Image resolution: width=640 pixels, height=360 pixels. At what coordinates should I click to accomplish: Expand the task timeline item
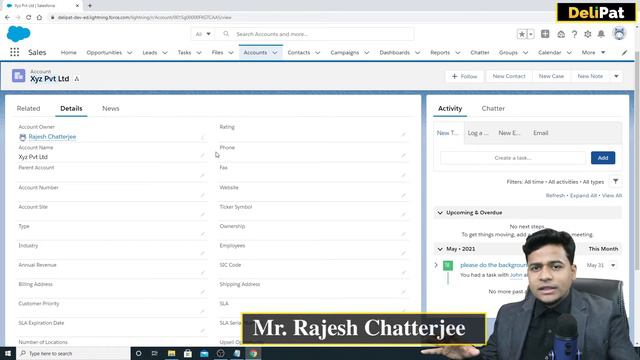click(436, 265)
